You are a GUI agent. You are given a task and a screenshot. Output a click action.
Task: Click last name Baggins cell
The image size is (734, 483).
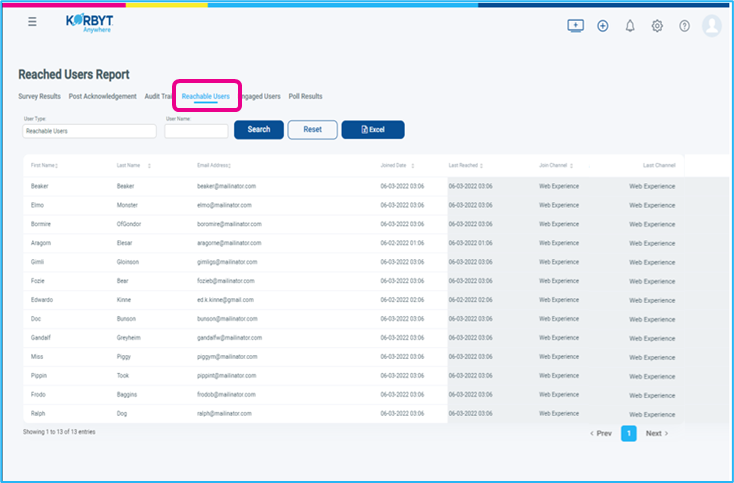point(127,395)
